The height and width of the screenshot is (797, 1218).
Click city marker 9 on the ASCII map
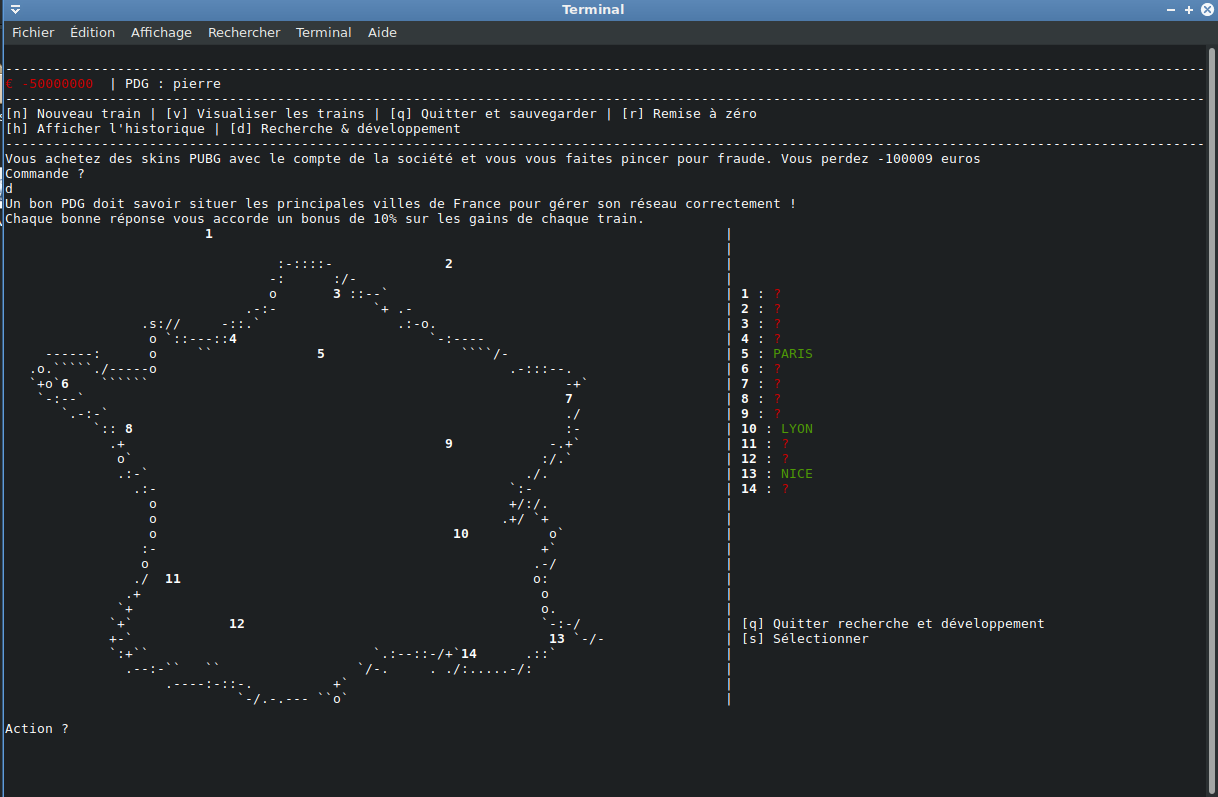click(x=449, y=444)
